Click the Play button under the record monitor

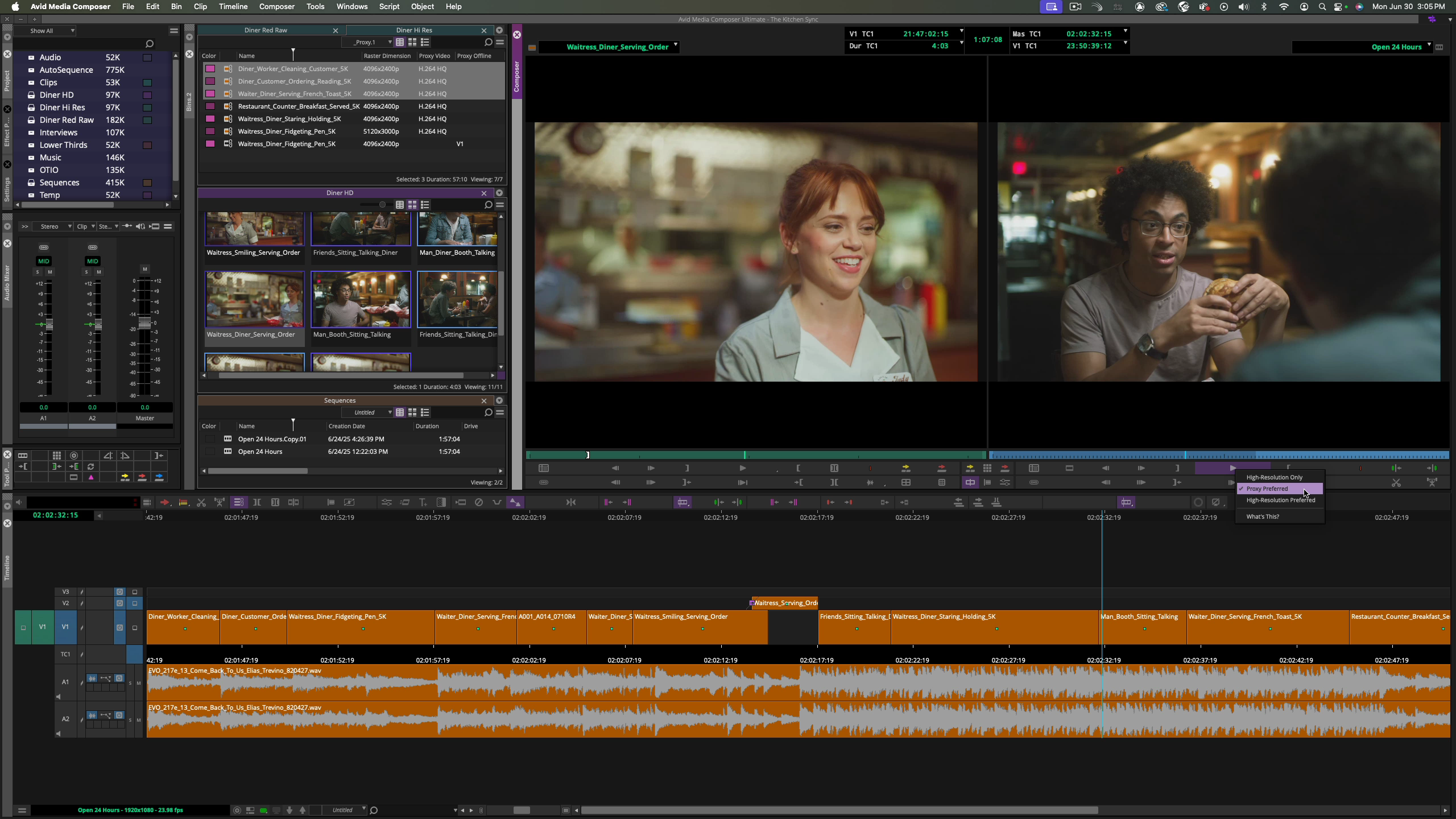[1233, 468]
